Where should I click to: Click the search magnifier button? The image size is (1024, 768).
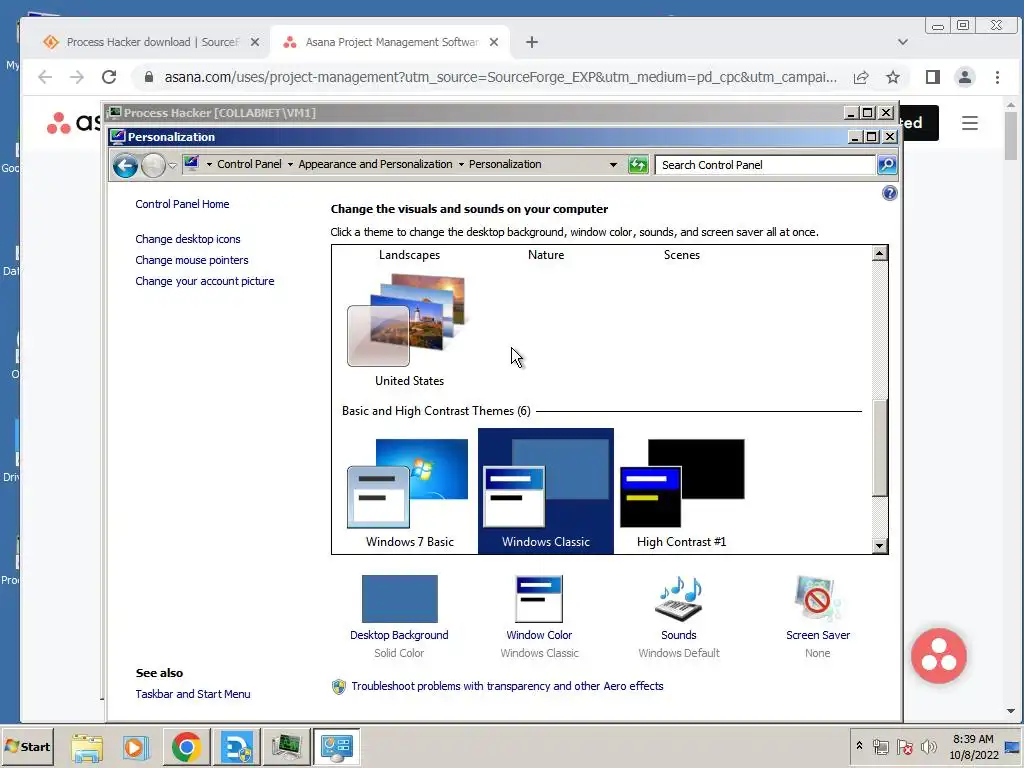click(x=886, y=165)
